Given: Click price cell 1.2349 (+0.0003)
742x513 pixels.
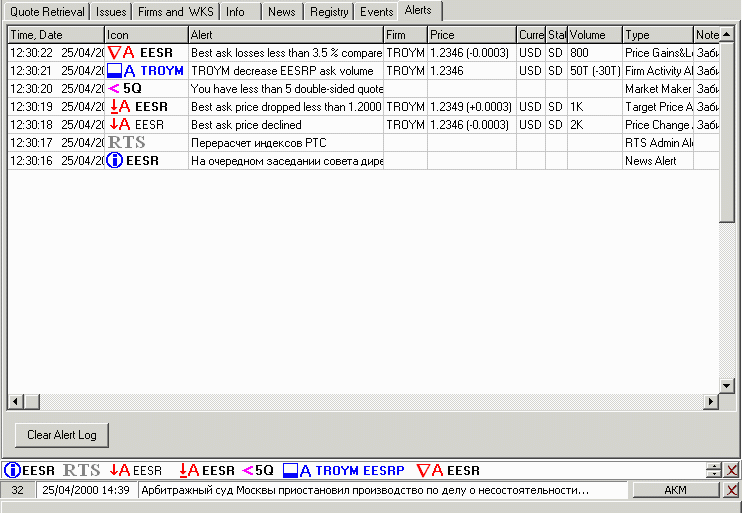Looking at the screenshot, I should [471, 106].
